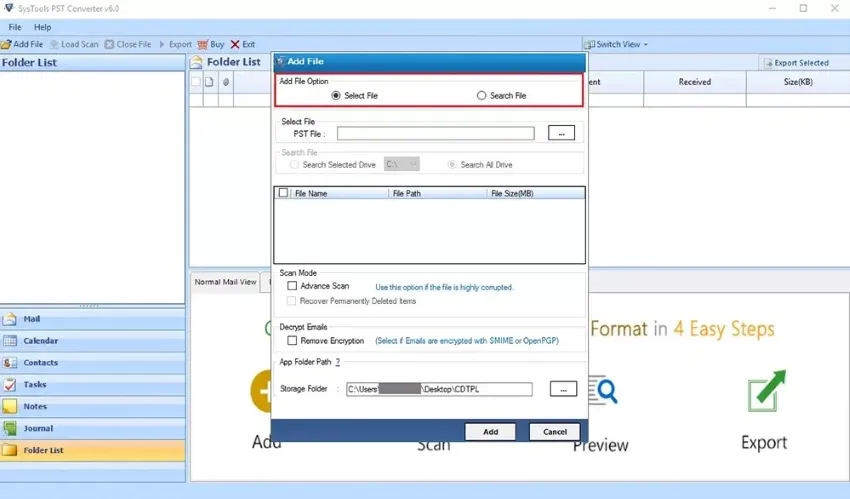Click the red Exit icon
The image size is (850, 499).
[x=235, y=44]
